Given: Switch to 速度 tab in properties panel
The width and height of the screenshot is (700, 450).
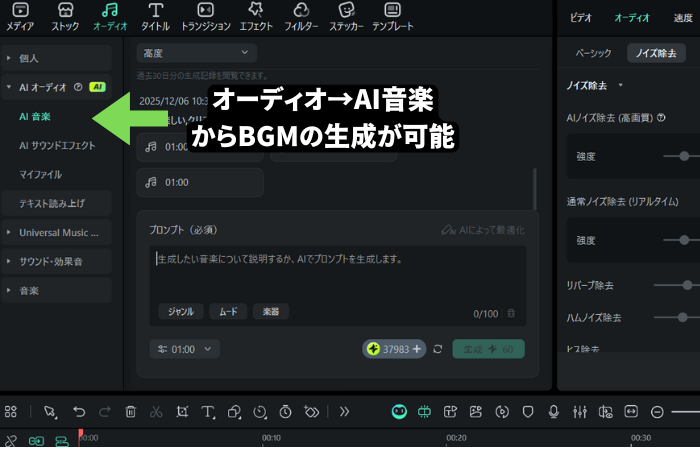Looking at the screenshot, I should click(x=683, y=18).
